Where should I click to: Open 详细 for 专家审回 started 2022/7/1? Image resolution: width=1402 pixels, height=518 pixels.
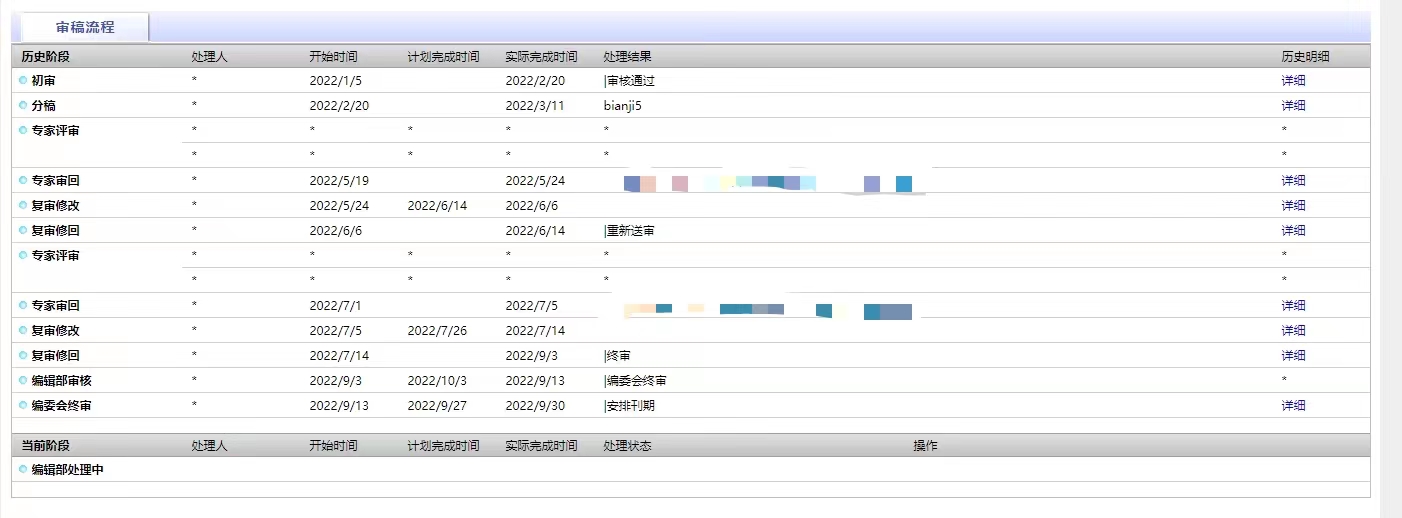click(x=1293, y=306)
